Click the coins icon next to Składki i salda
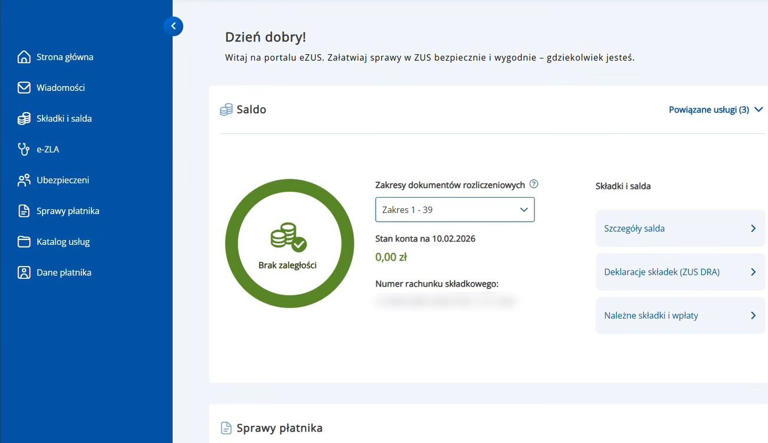768x443 pixels. (x=24, y=119)
